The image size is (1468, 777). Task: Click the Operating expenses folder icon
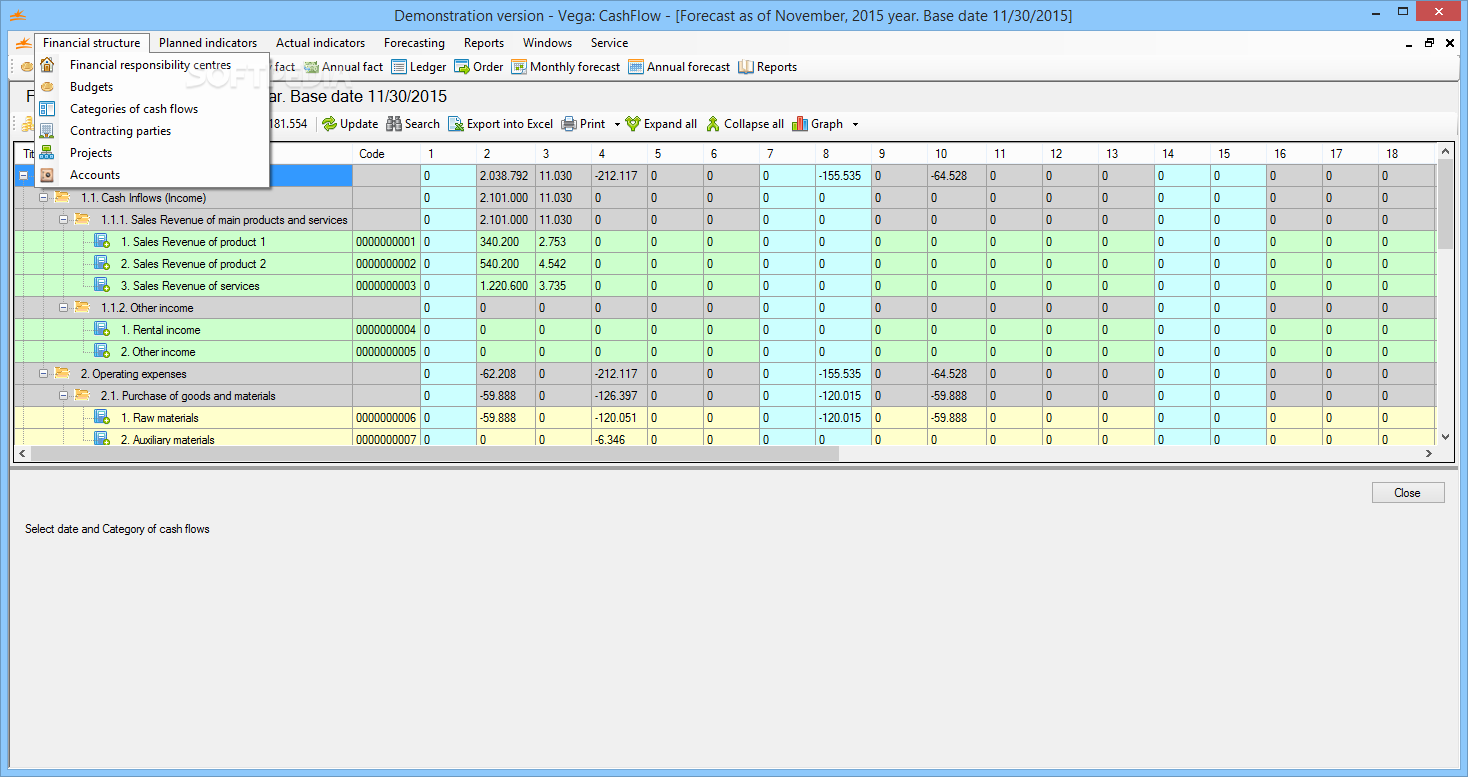(x=62, y=373)
